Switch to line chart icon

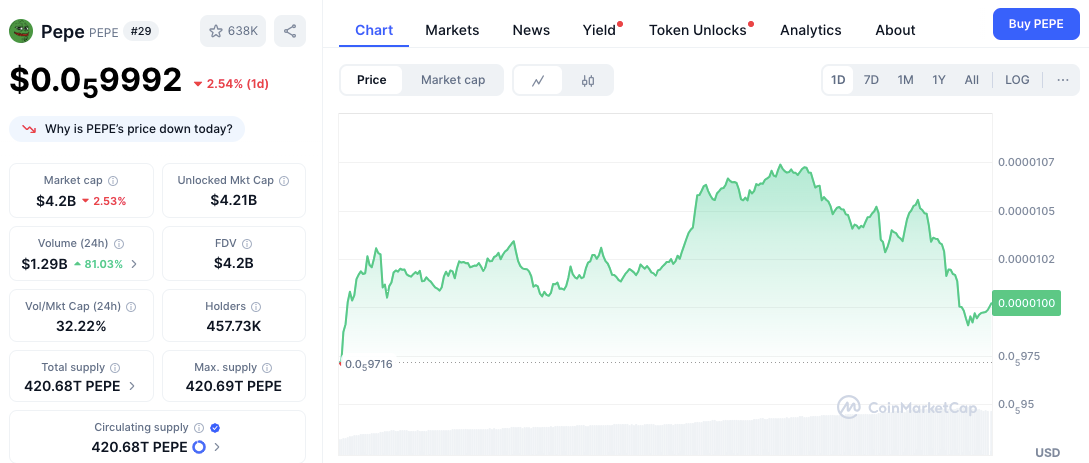point(538,80)
